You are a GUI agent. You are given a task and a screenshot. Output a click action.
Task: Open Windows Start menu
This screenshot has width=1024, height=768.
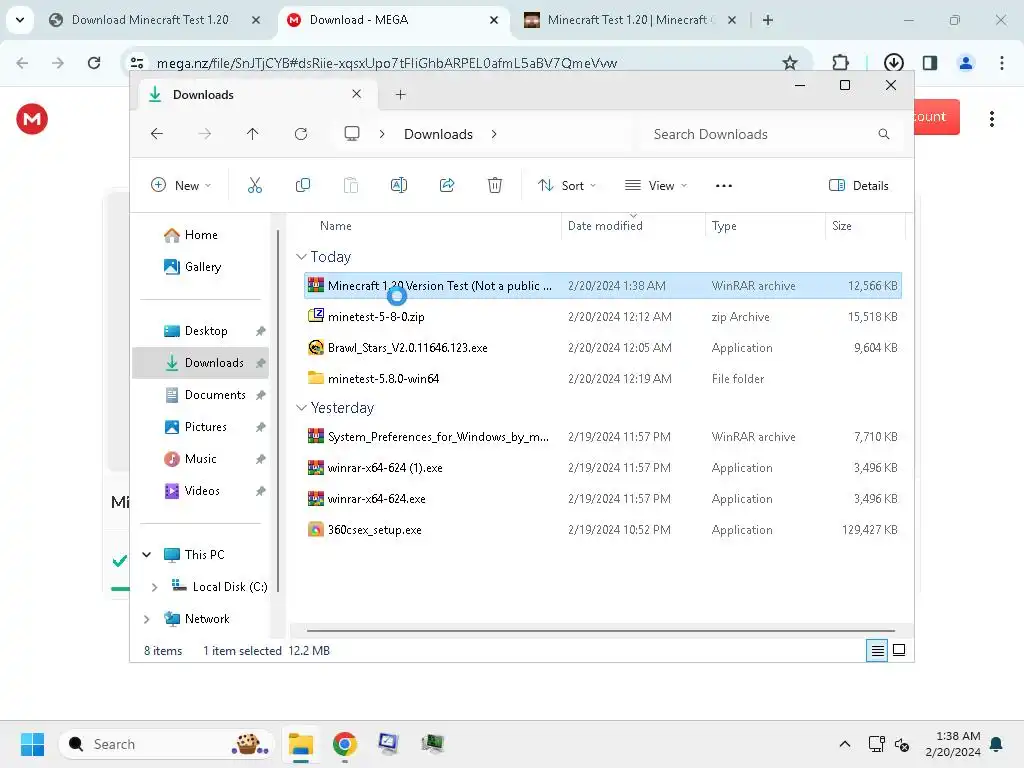tap(32, 744)
